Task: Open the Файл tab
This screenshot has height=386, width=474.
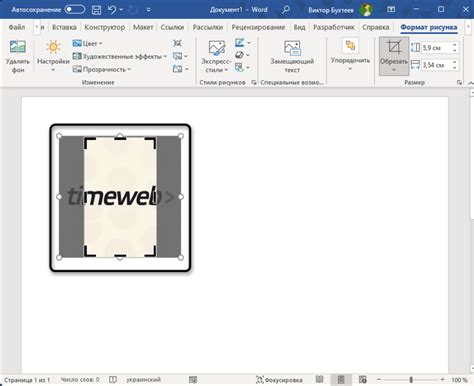Action: point(17,27)
